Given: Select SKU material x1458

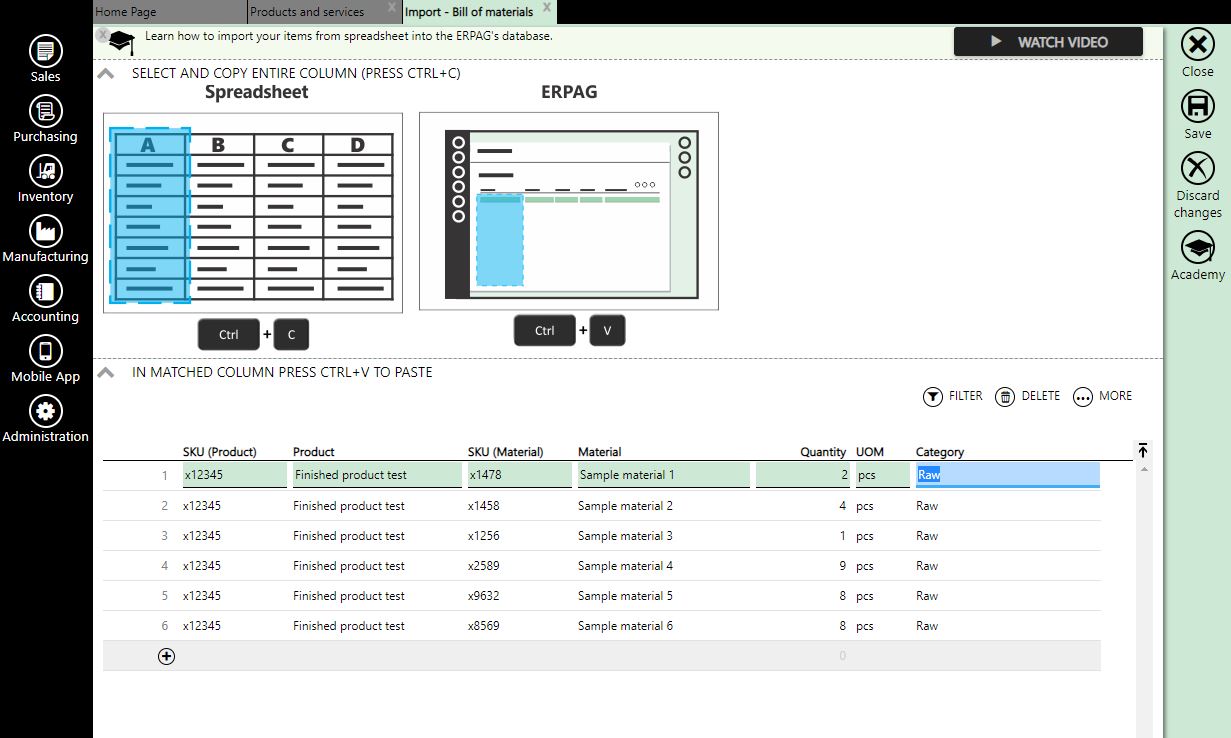Looking at the screenshot, I should 484,506.
